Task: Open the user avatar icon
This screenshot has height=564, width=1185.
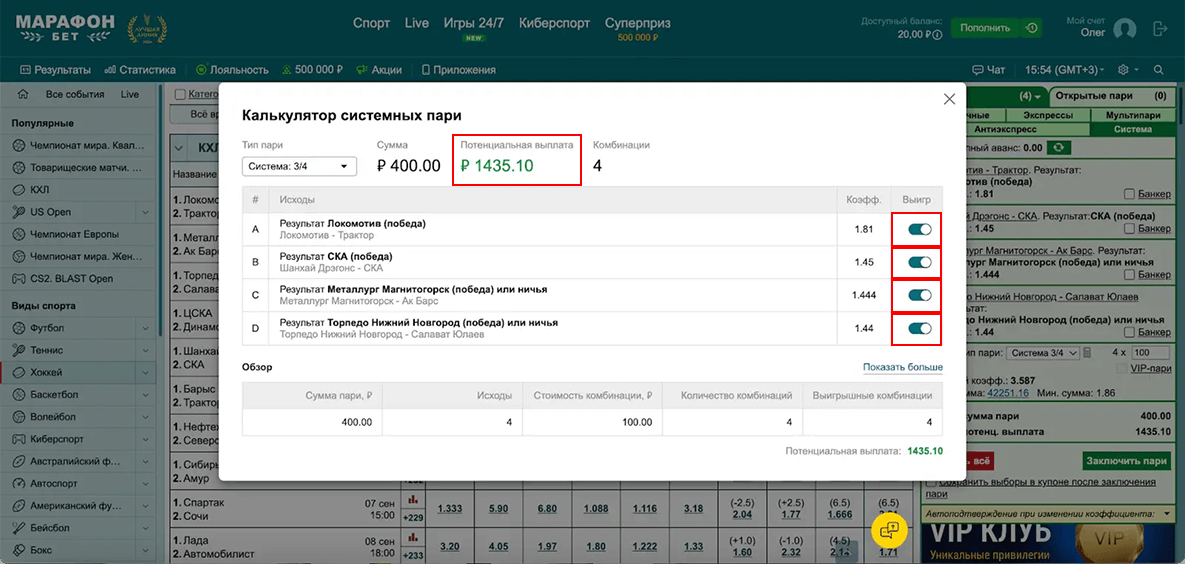Action: pyautogui.click(x=1125, y=29)
